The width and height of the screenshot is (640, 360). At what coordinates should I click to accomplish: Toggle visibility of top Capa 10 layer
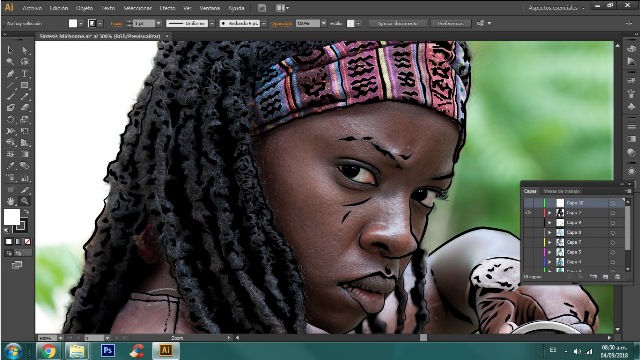click(528, 203)
